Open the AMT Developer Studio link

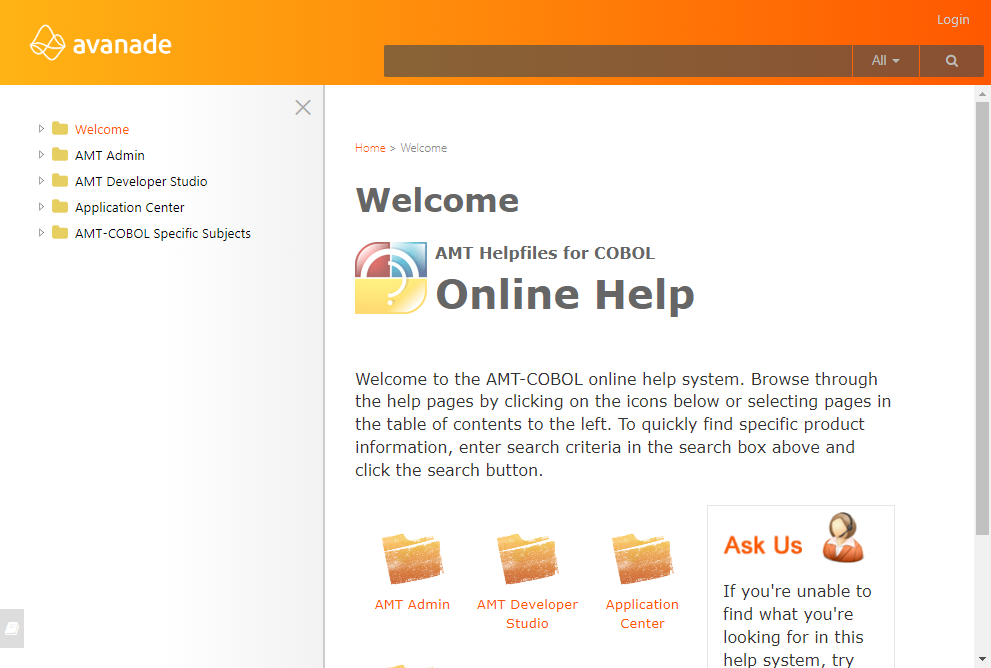click(x=527, y=614)
